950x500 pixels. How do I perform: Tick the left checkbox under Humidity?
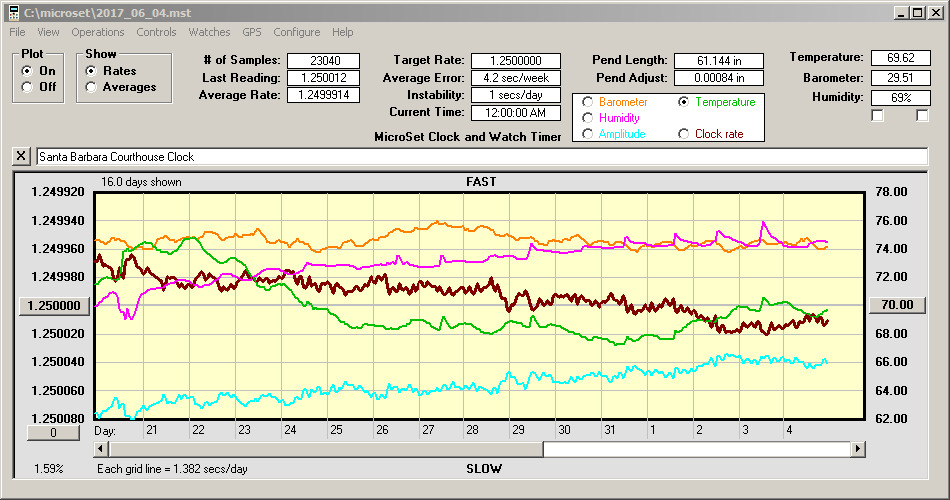(877, 116)
